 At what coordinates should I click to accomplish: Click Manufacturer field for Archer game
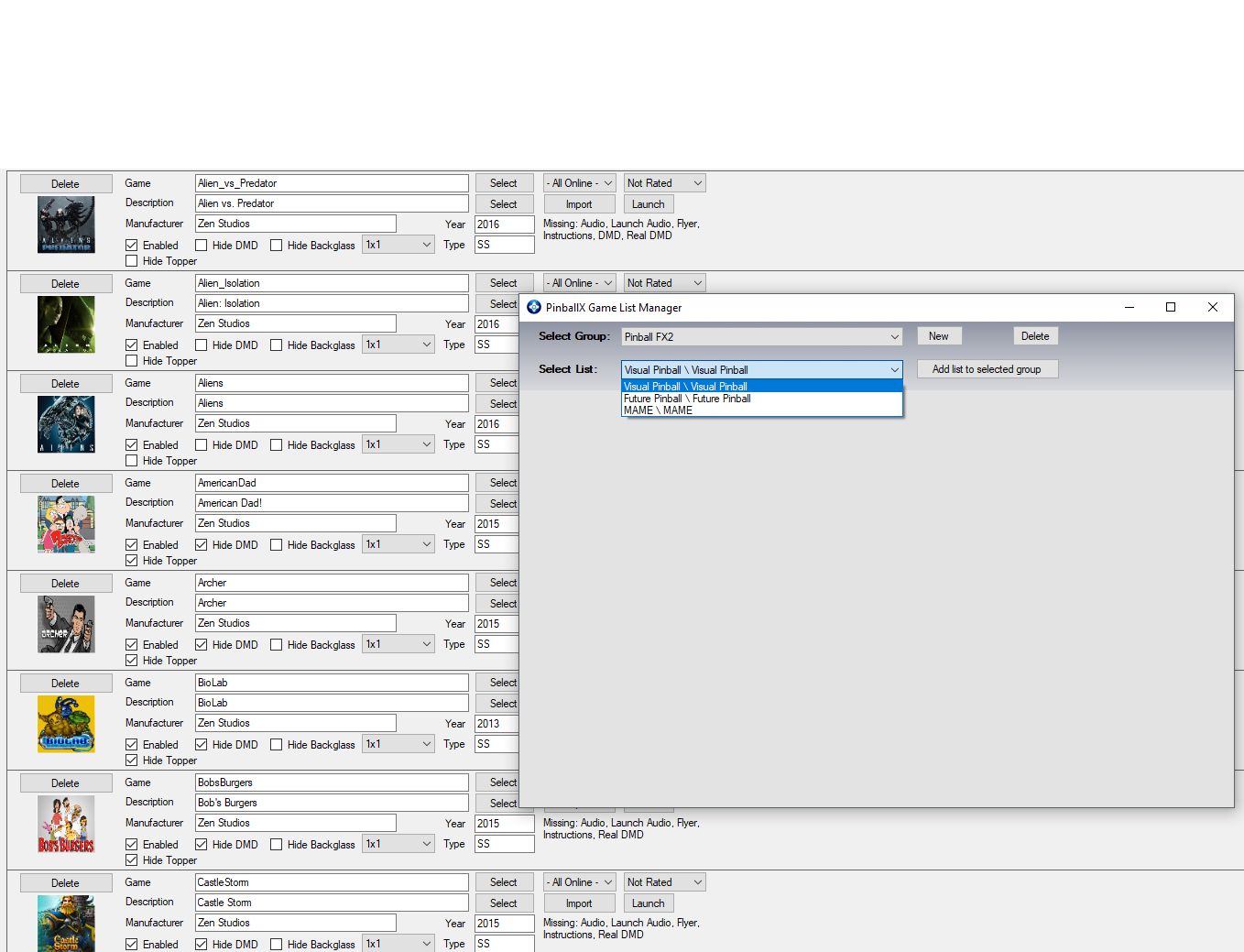296,623
